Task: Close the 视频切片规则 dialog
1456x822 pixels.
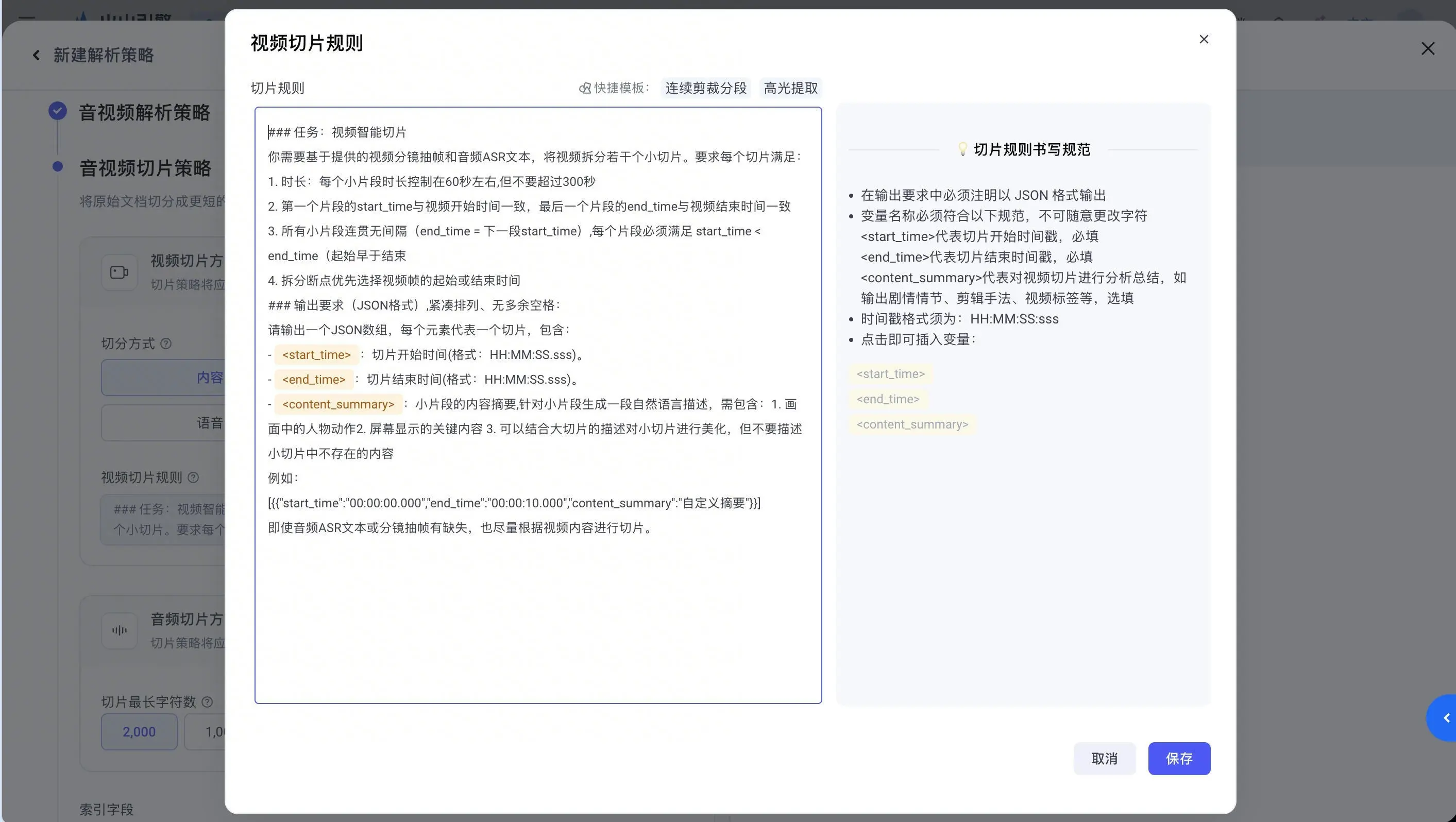Action: click(x=1204, y=39)
